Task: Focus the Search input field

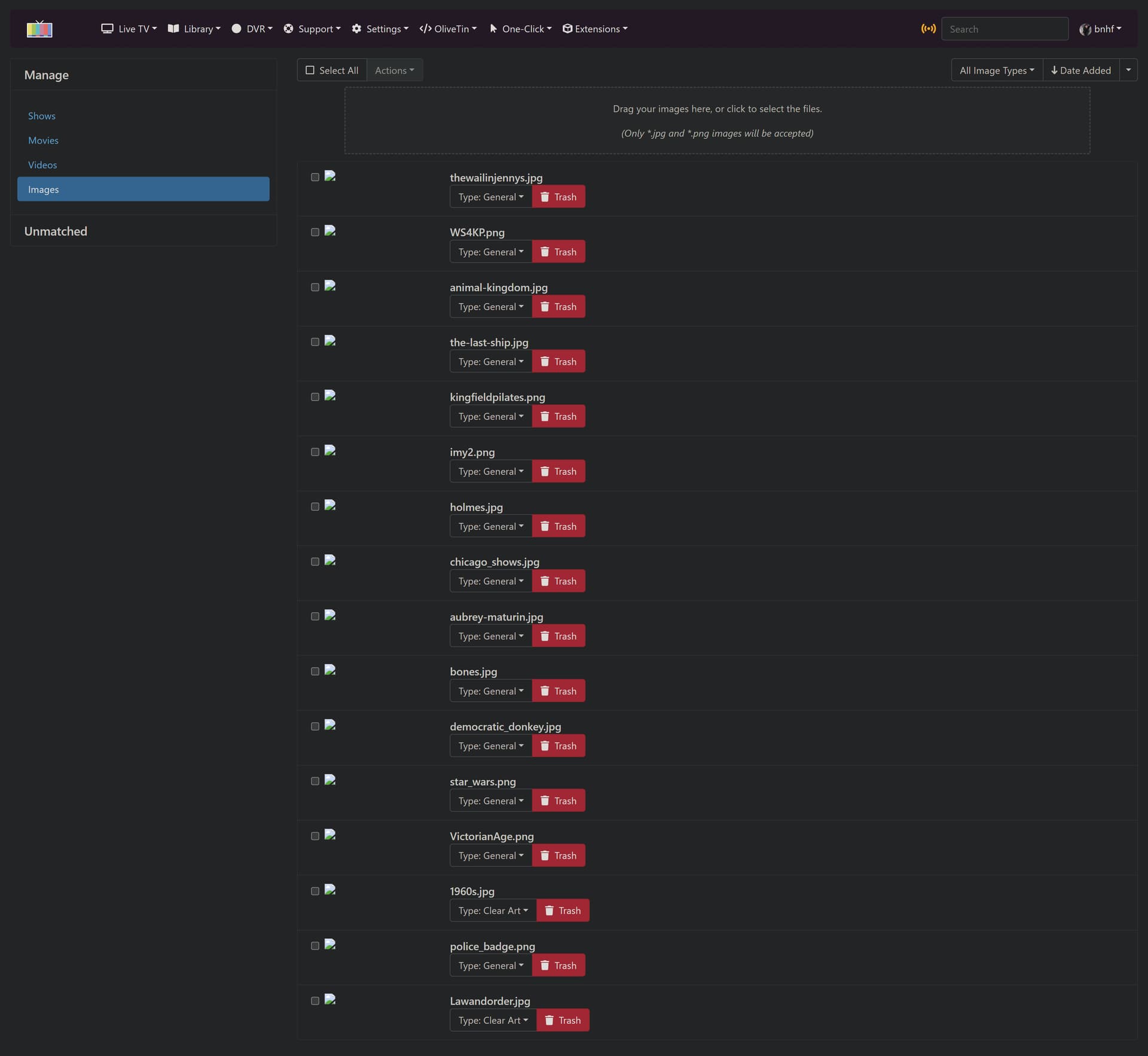Action: (1004, 29)
